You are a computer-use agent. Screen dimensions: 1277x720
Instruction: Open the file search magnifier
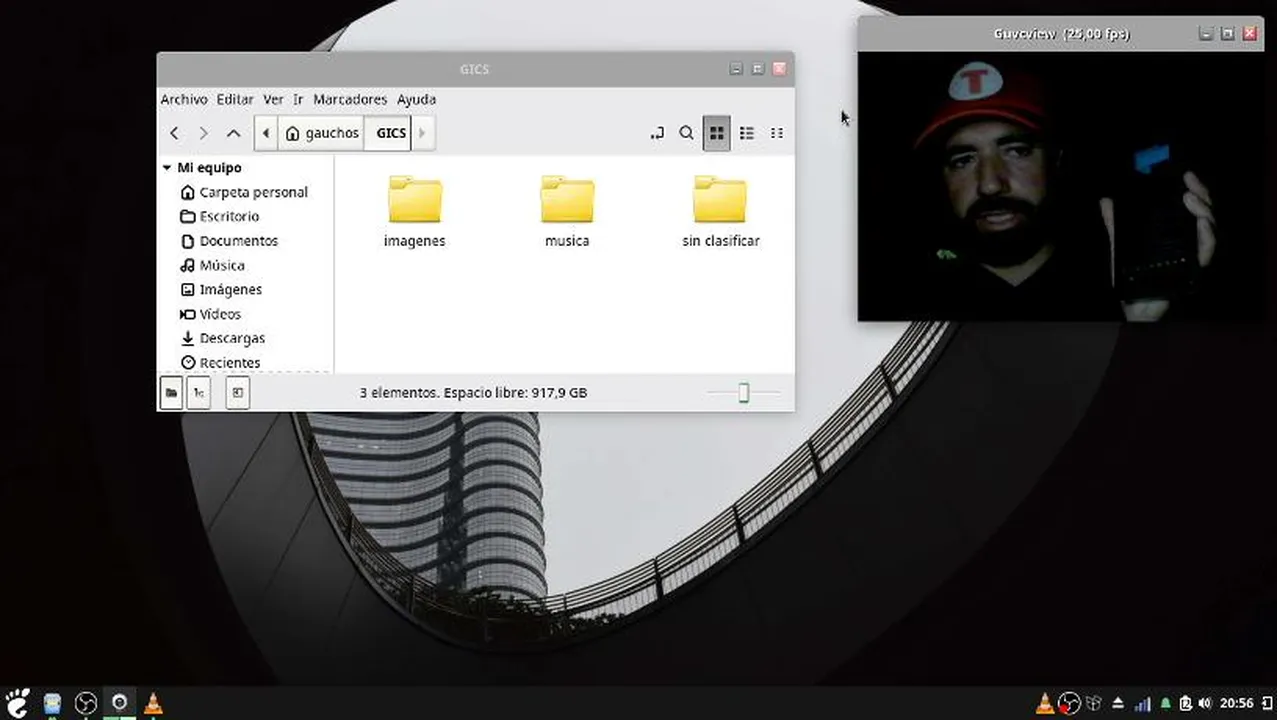pyautogui.click(x=687, y=133)
